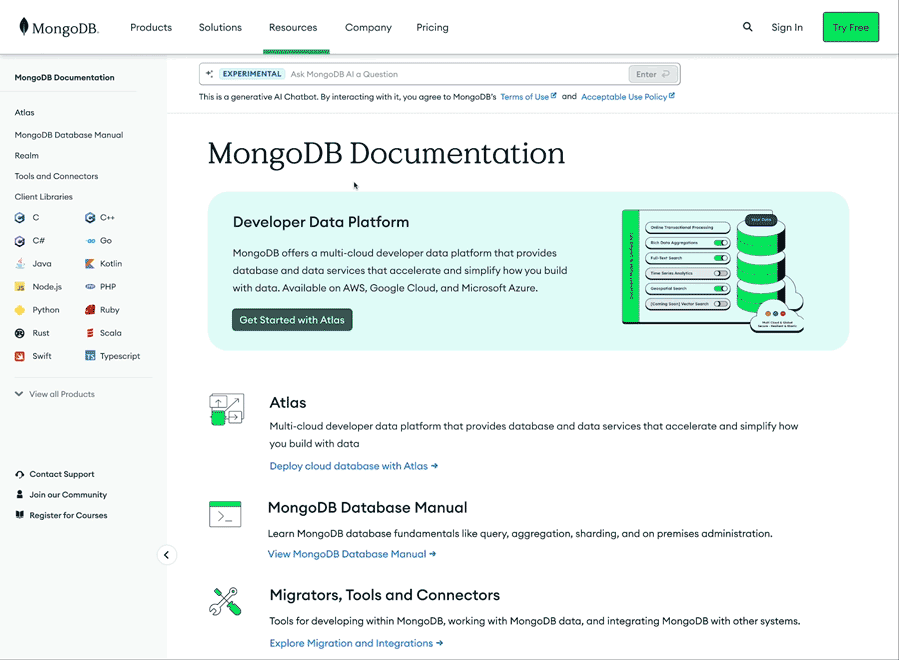
Task: Select Client Libraries in sidebar
Action: (x=44, y=197)
